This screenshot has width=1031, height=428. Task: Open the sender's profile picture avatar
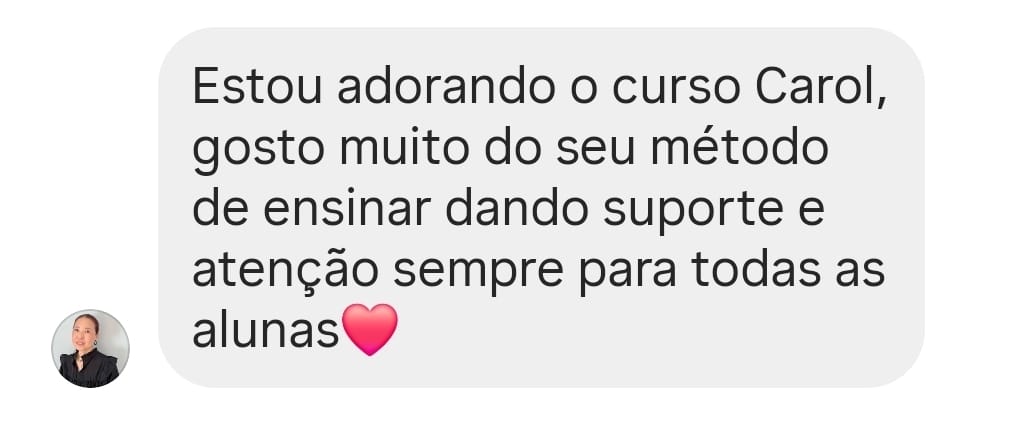[91, 348]
